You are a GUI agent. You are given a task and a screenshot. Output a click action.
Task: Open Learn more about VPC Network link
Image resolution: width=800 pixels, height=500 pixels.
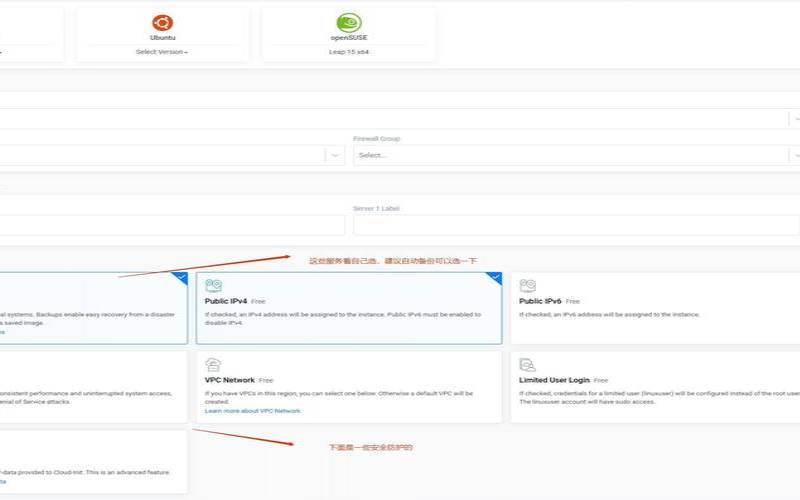pyautogui.click(x=252, y=411)
